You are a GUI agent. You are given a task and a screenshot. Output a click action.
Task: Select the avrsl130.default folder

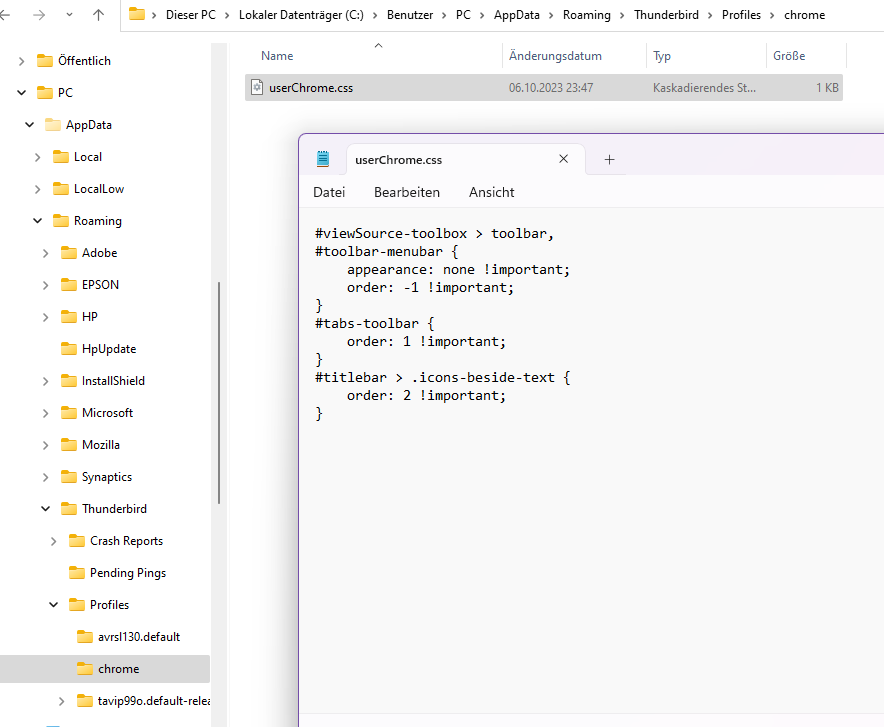click(138, 637)
